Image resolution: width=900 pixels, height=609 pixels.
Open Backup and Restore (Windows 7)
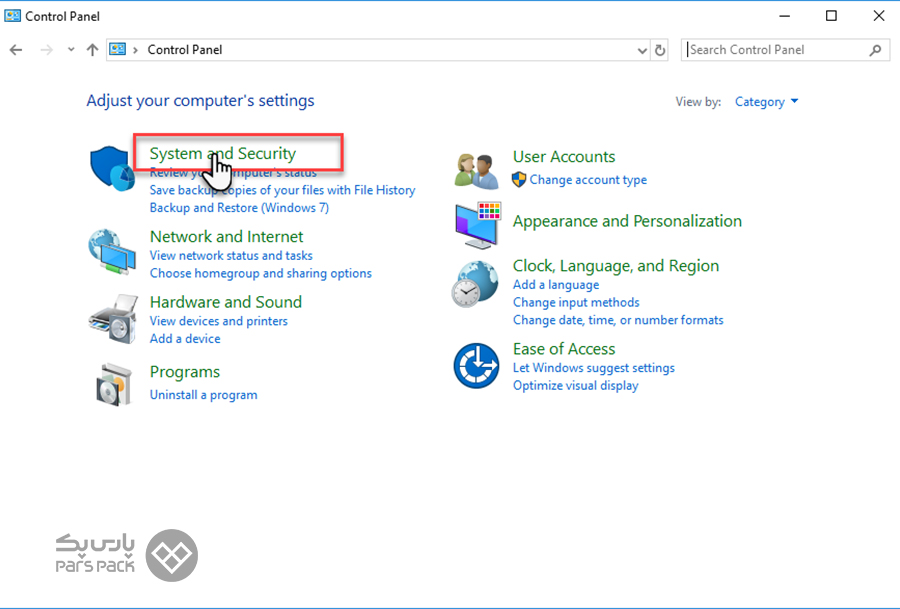(239, 208)
